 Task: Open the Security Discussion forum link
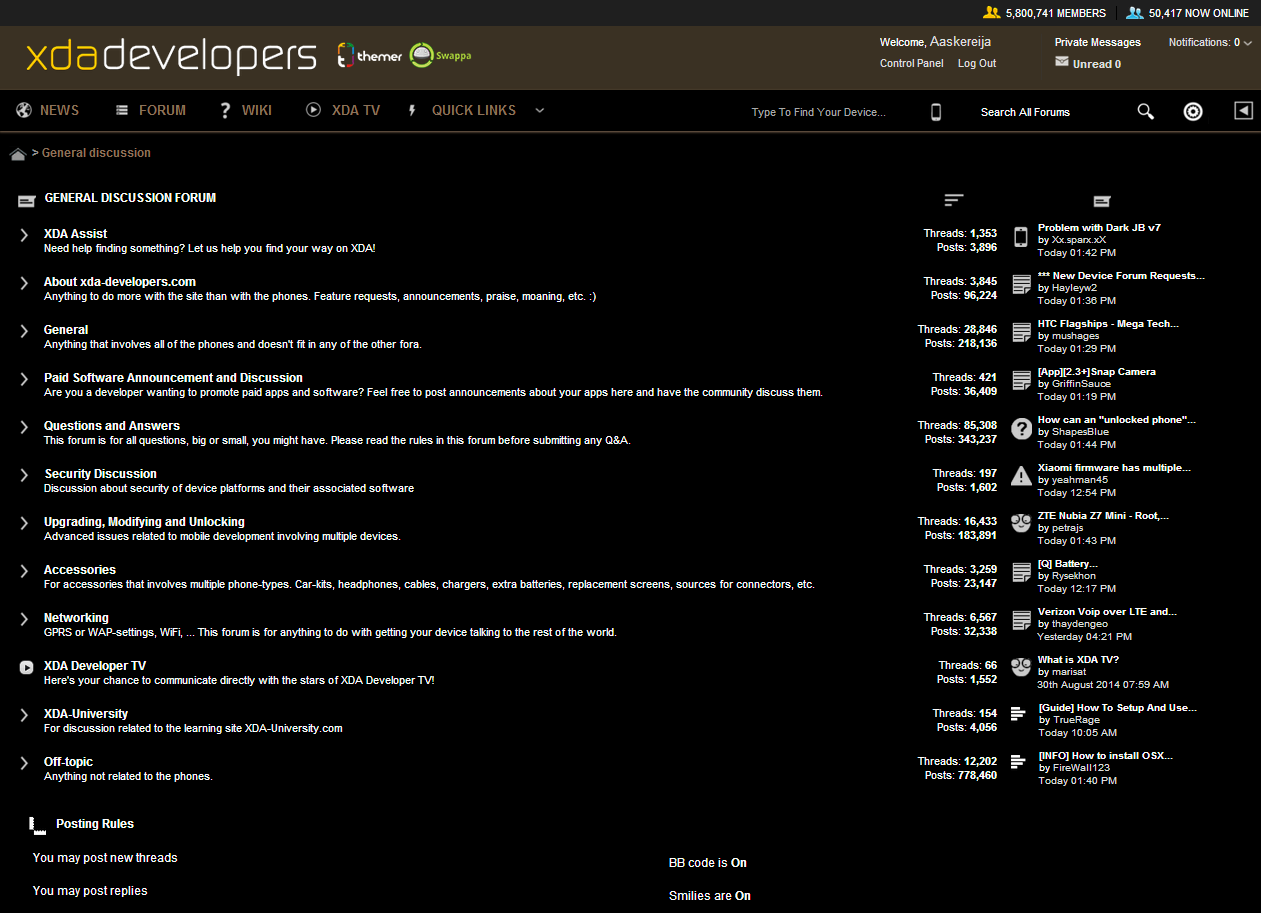(100, 473)
